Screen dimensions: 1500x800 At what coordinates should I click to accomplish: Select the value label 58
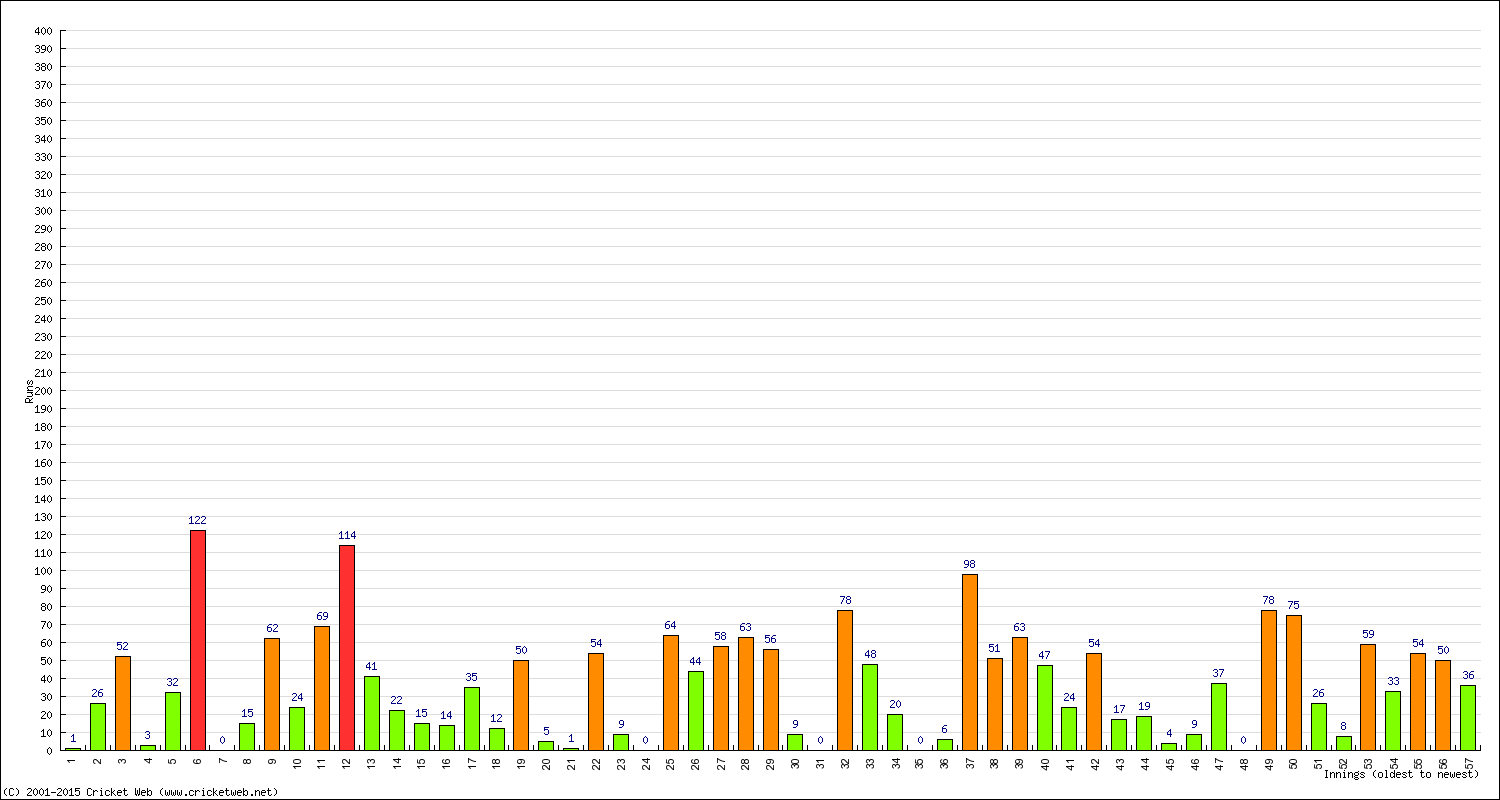click(x=721, y=636)
